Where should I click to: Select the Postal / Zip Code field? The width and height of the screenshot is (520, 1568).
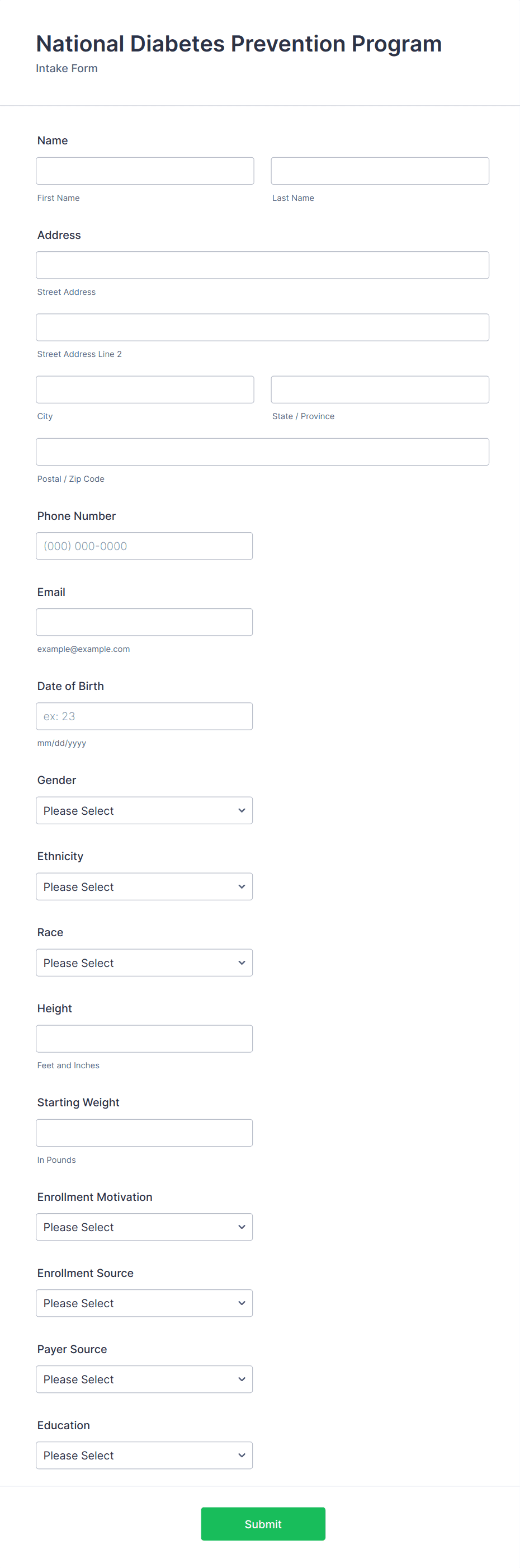pos(262,452)
